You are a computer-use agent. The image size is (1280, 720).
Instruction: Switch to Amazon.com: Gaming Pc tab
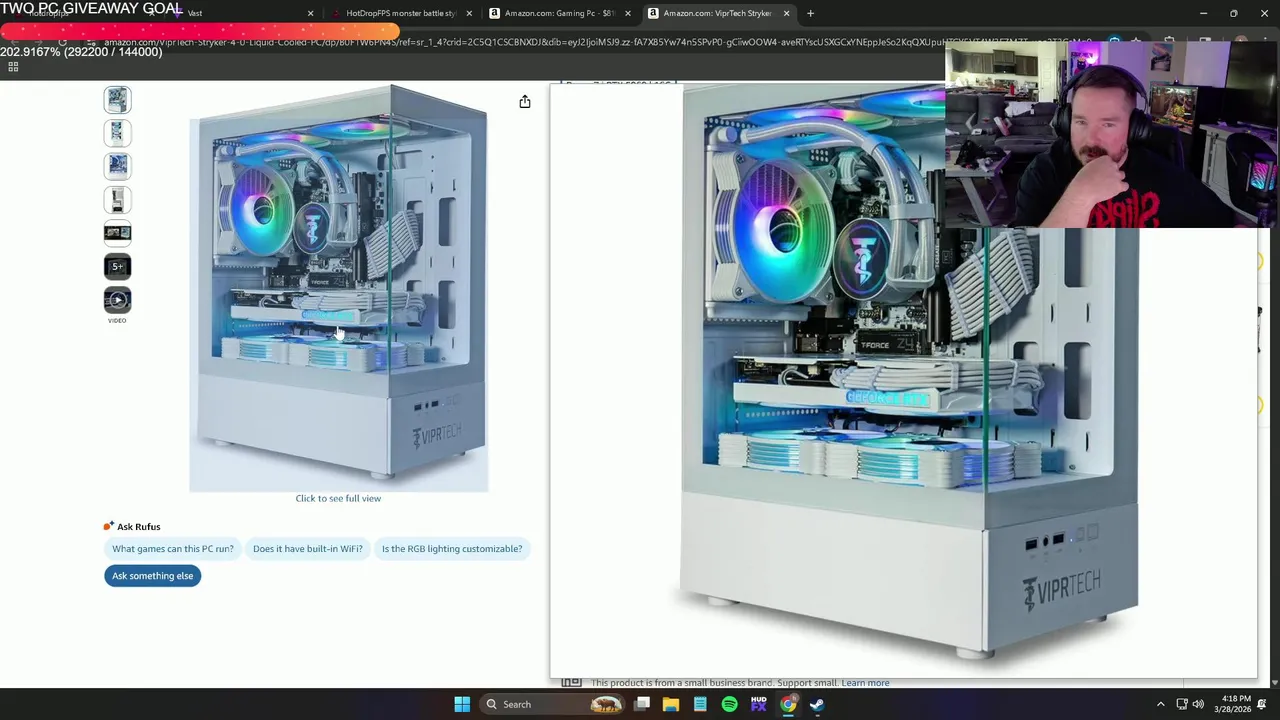tap(559, 13)
